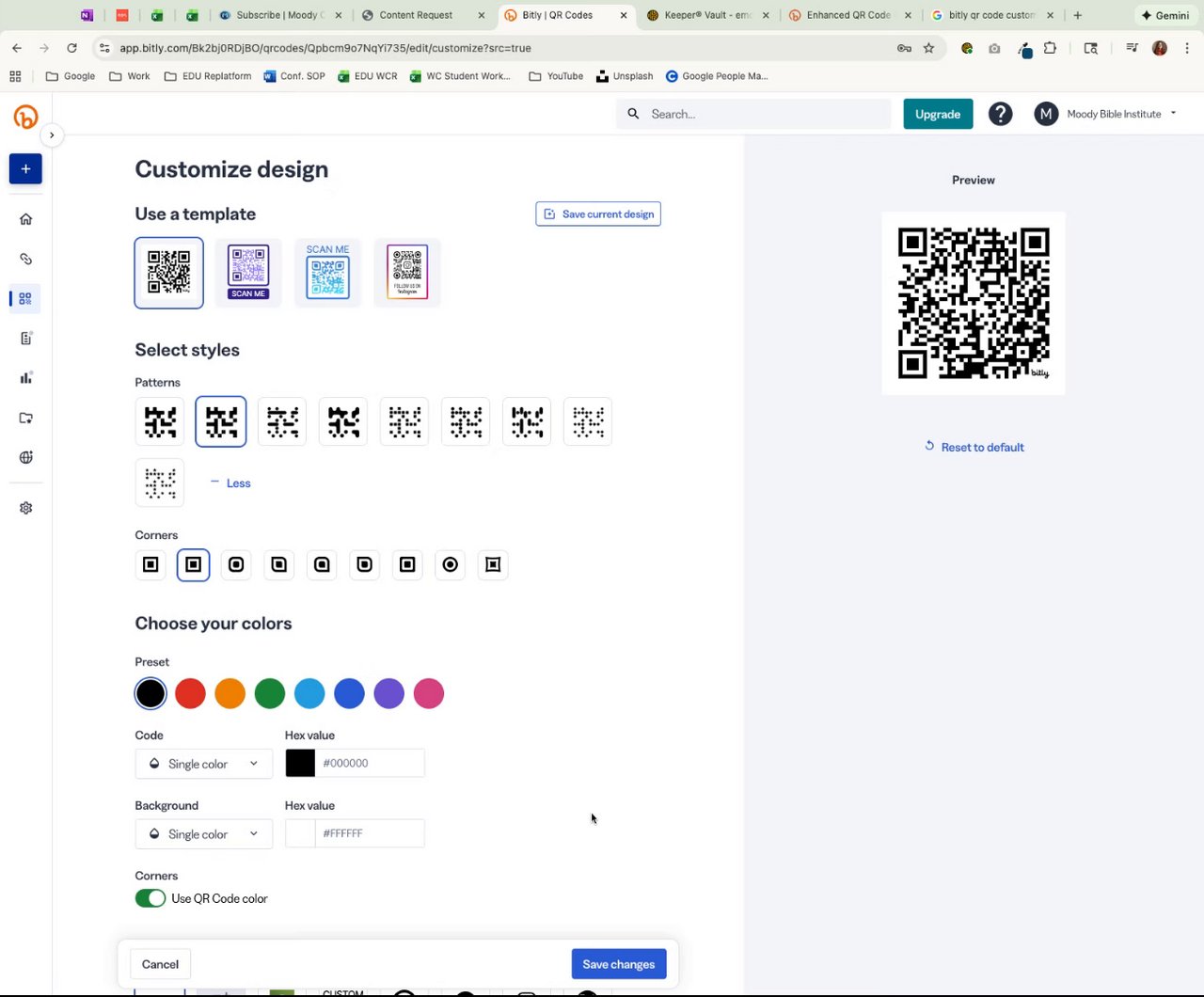Screen dimensions: 1204x997
Task: Select the third corner style
Action: 236,564
